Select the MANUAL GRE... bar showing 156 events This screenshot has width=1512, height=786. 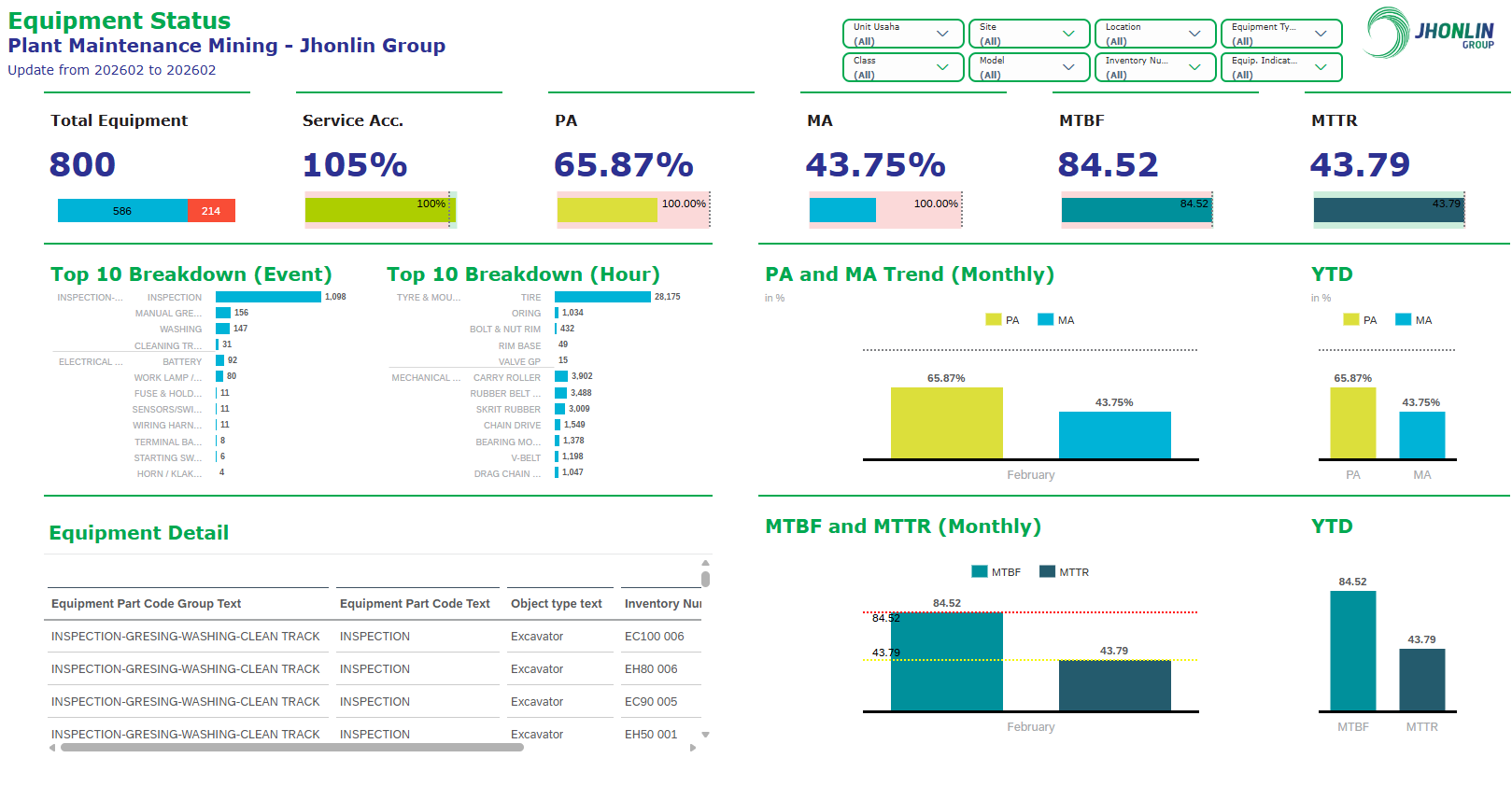click(x=223, y=313)
